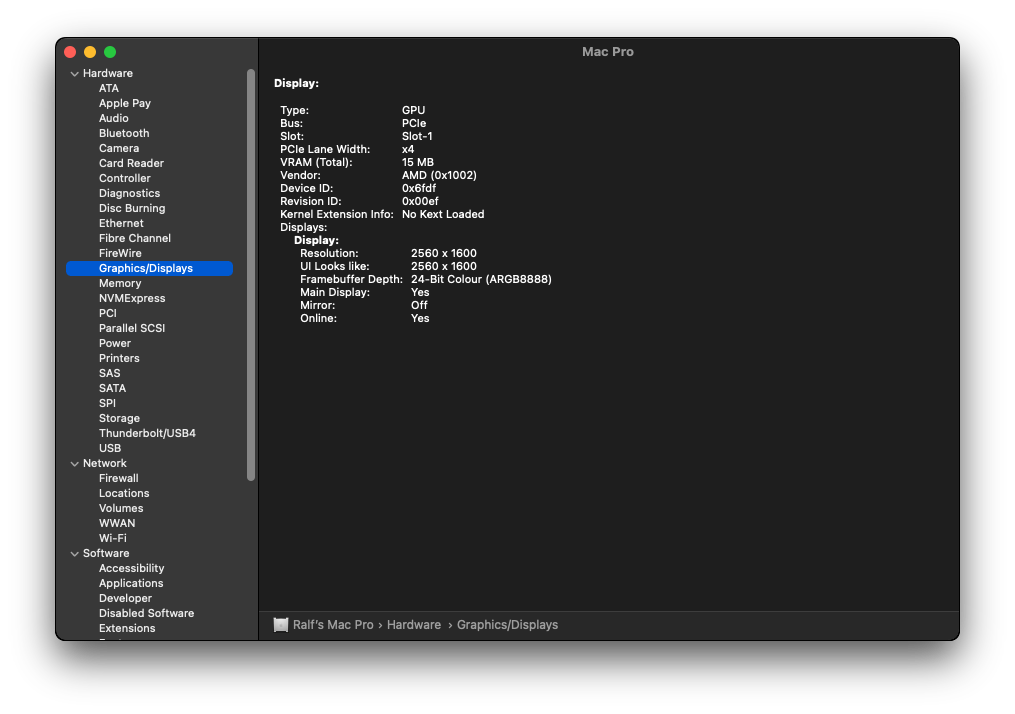Open Parallel SCSI information
The image size is (1015, 714).
pyautogui.click(x=132, y=328)
